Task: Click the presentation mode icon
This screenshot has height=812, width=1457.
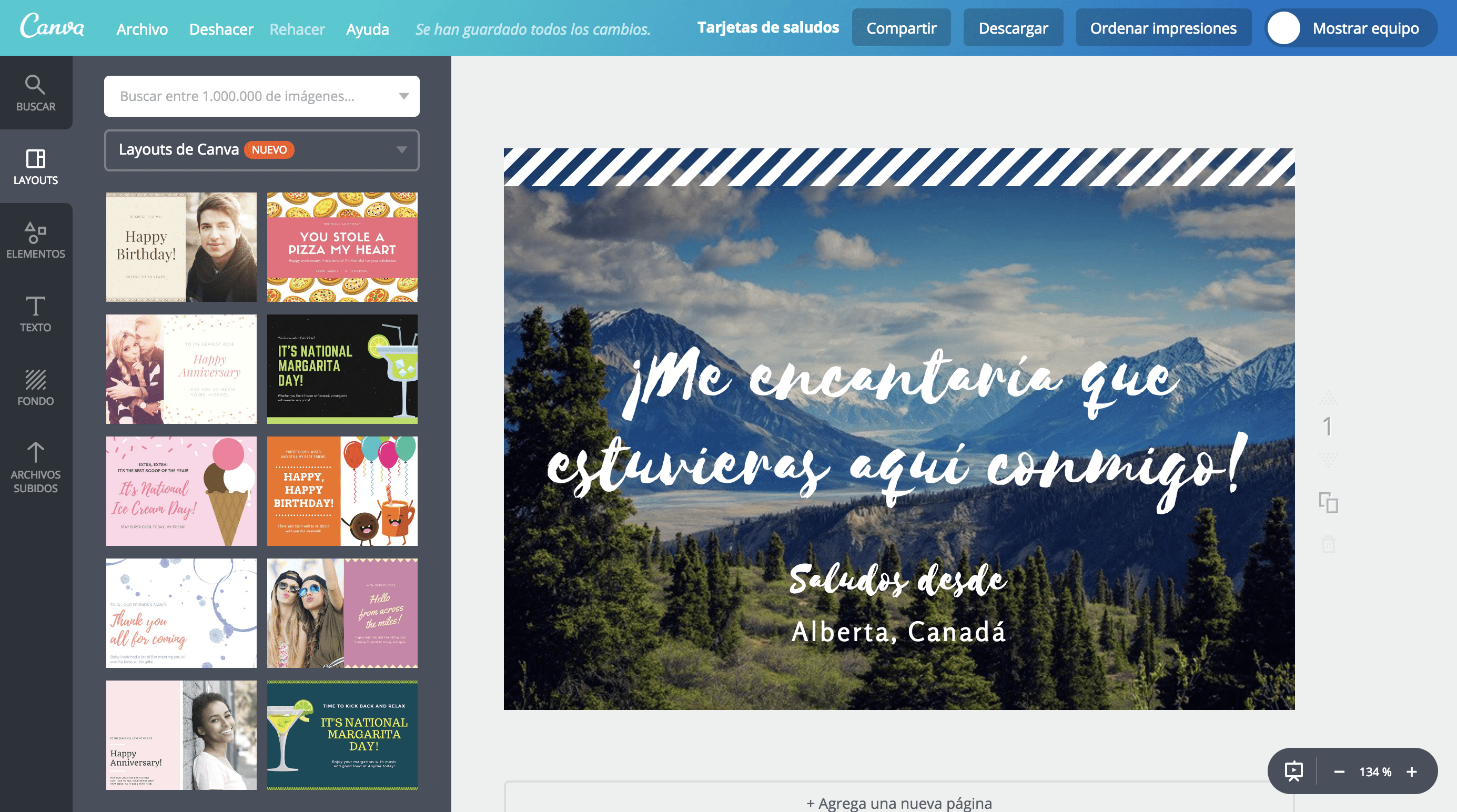Action: 1293,772
